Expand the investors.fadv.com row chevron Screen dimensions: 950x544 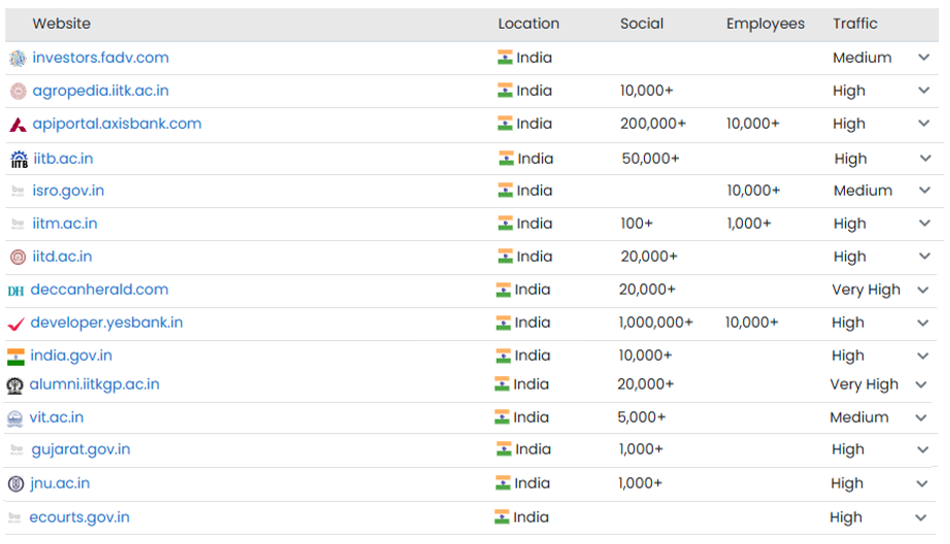tap(923, 58)
